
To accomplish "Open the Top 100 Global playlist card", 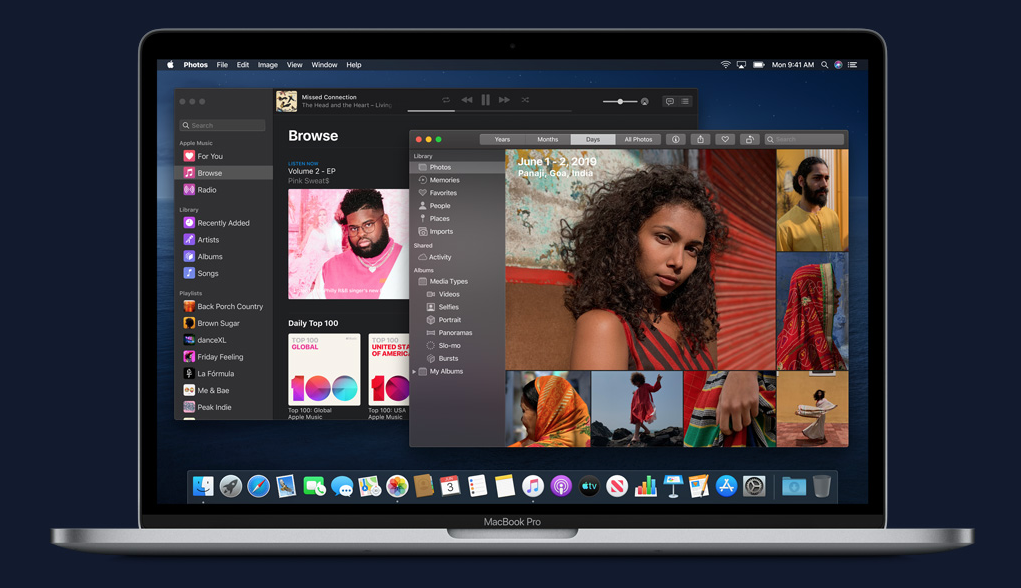I will [324, 370].
